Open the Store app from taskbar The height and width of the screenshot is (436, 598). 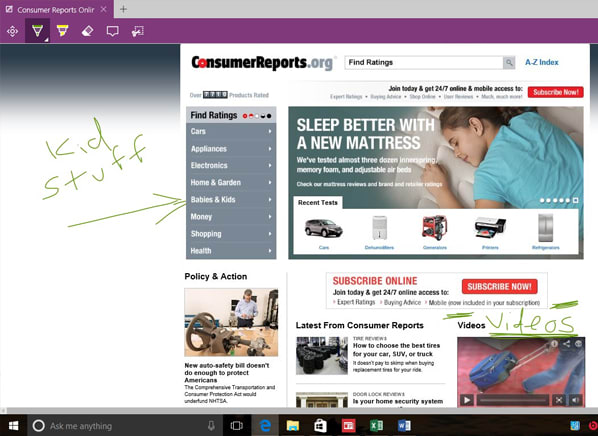tap(320, 426)
